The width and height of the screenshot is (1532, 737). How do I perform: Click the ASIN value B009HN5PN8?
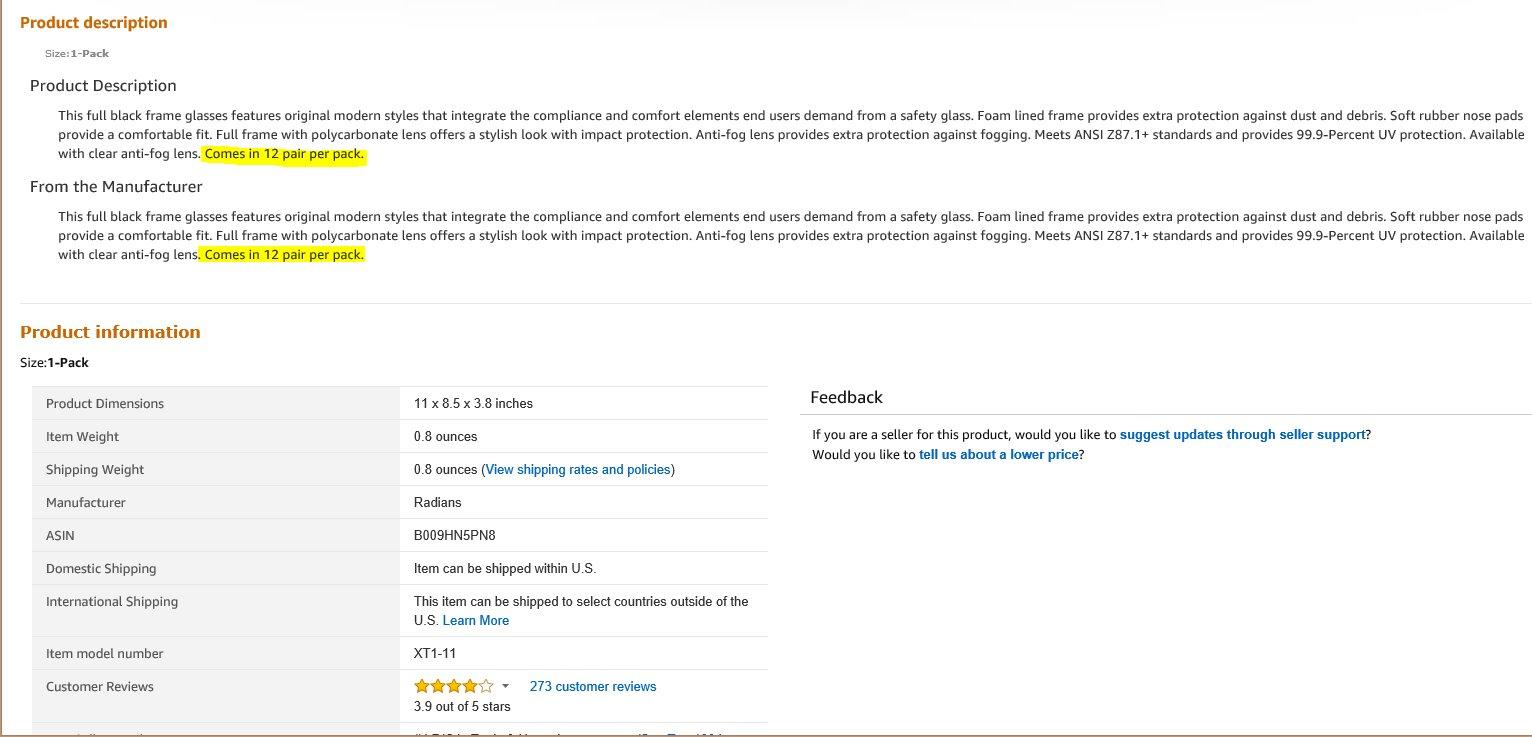455,535
